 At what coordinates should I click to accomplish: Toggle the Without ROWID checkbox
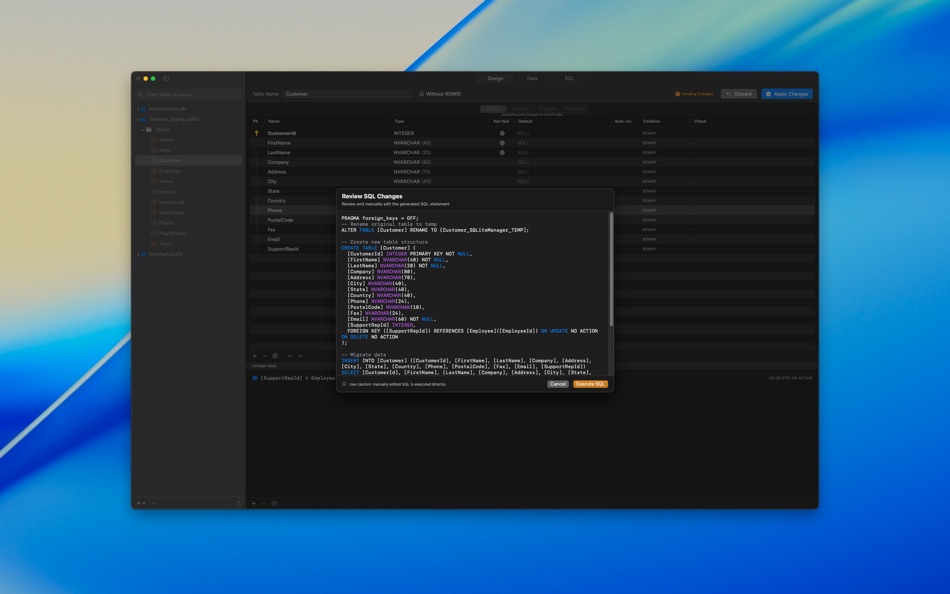pyautogui.click(x=421, y=93)
